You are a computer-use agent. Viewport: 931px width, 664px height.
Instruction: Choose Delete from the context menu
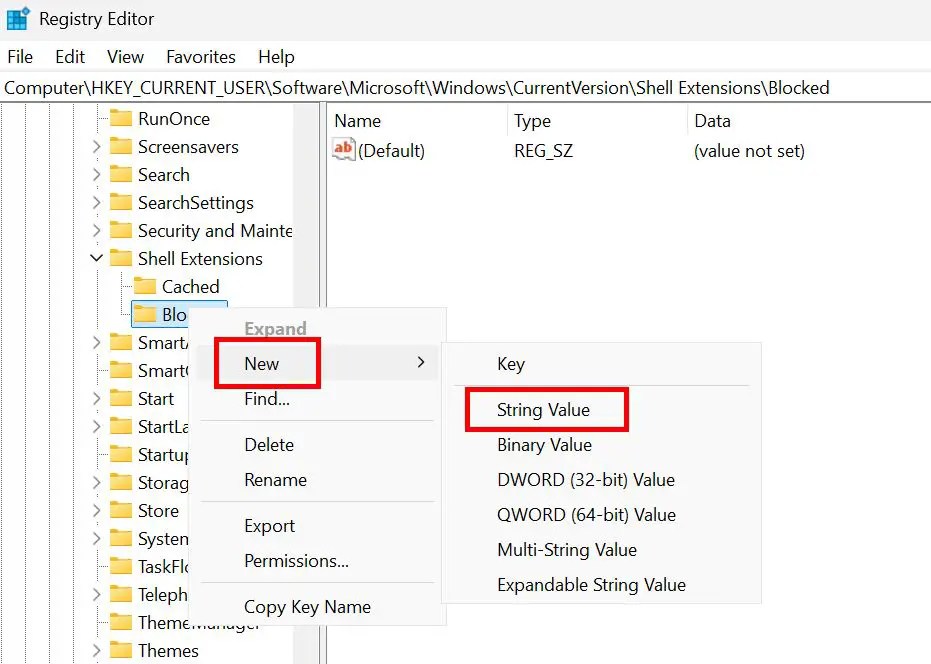[x=317, y=445]
